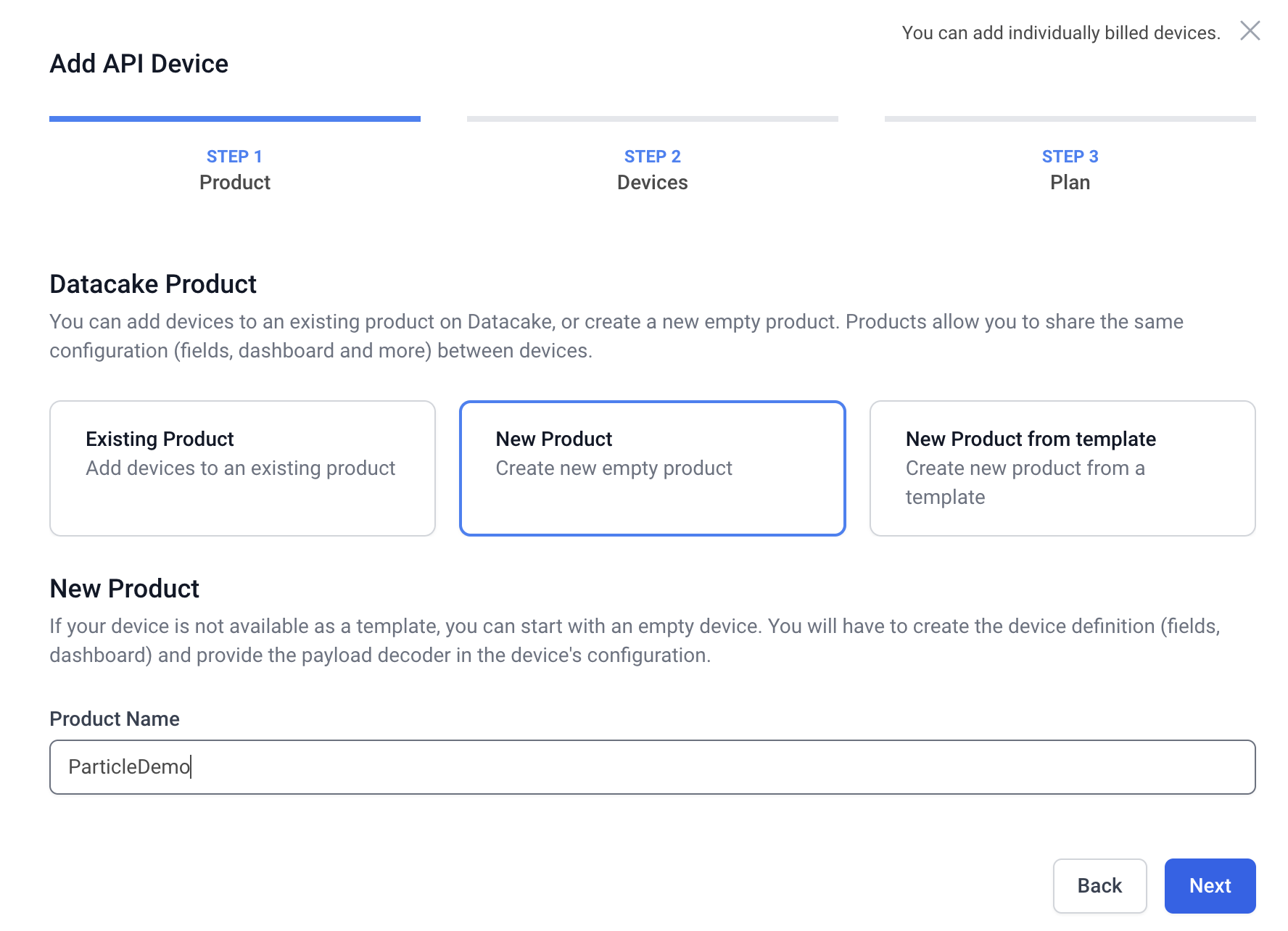The width and height of the screenshot is (1288, 931).
Task: Click the 'Product Name' label
Action: coord(115,719)
